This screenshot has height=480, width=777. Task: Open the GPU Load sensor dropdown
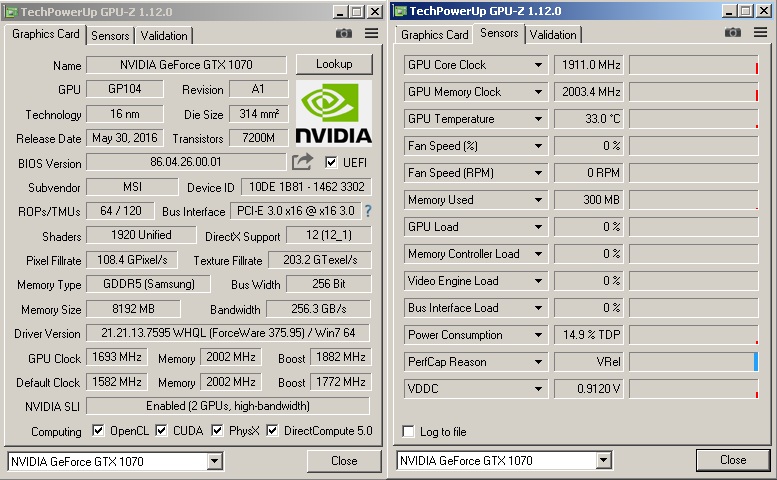click(538, 227)
